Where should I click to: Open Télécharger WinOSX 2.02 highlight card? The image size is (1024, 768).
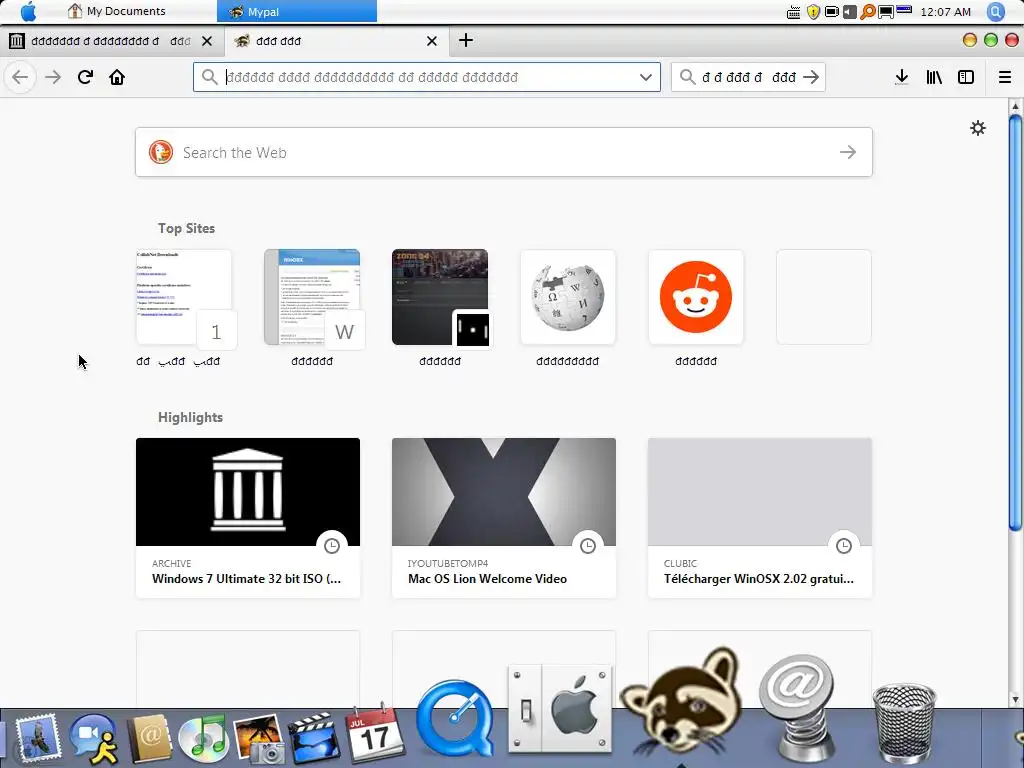point(760,518)
